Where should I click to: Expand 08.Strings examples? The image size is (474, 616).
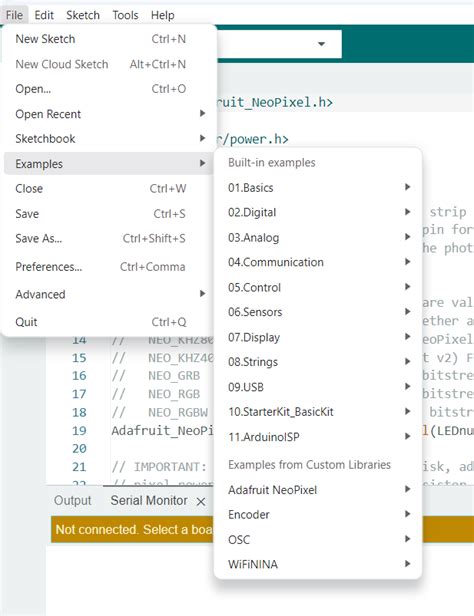pyautogui.click(x=318, y=362)
